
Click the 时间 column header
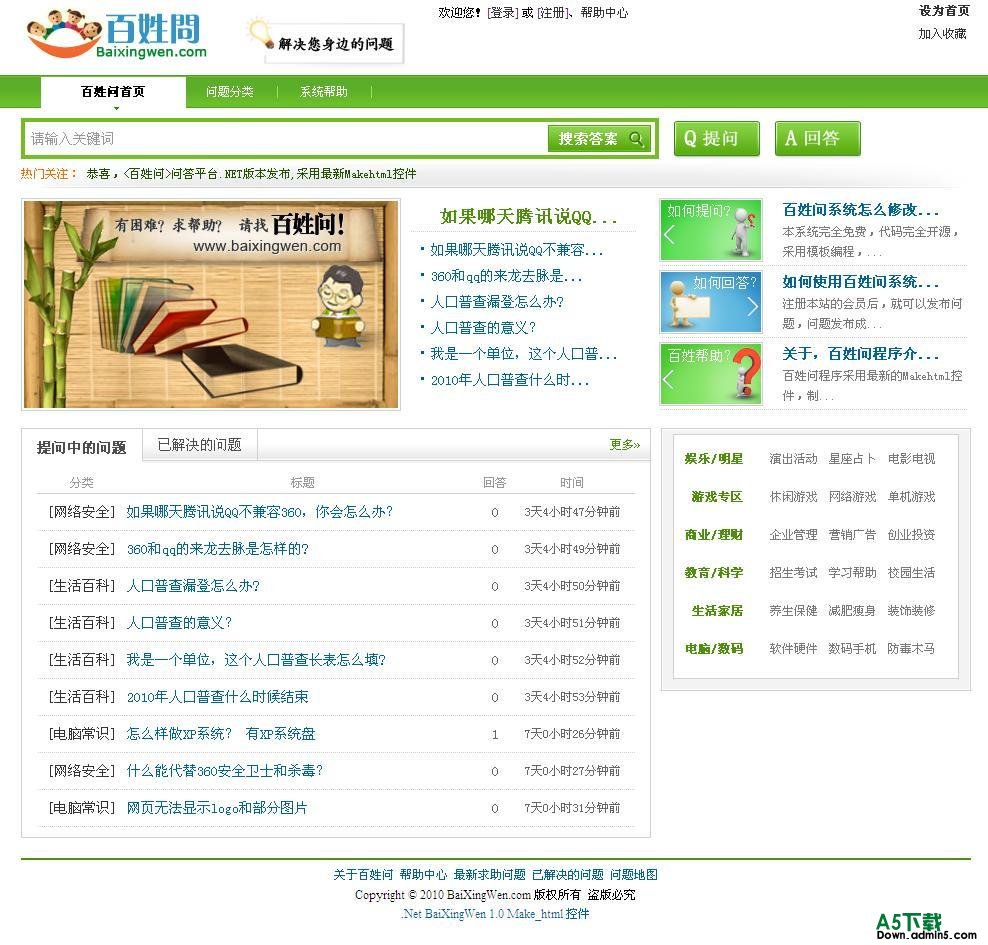point(572,483)
